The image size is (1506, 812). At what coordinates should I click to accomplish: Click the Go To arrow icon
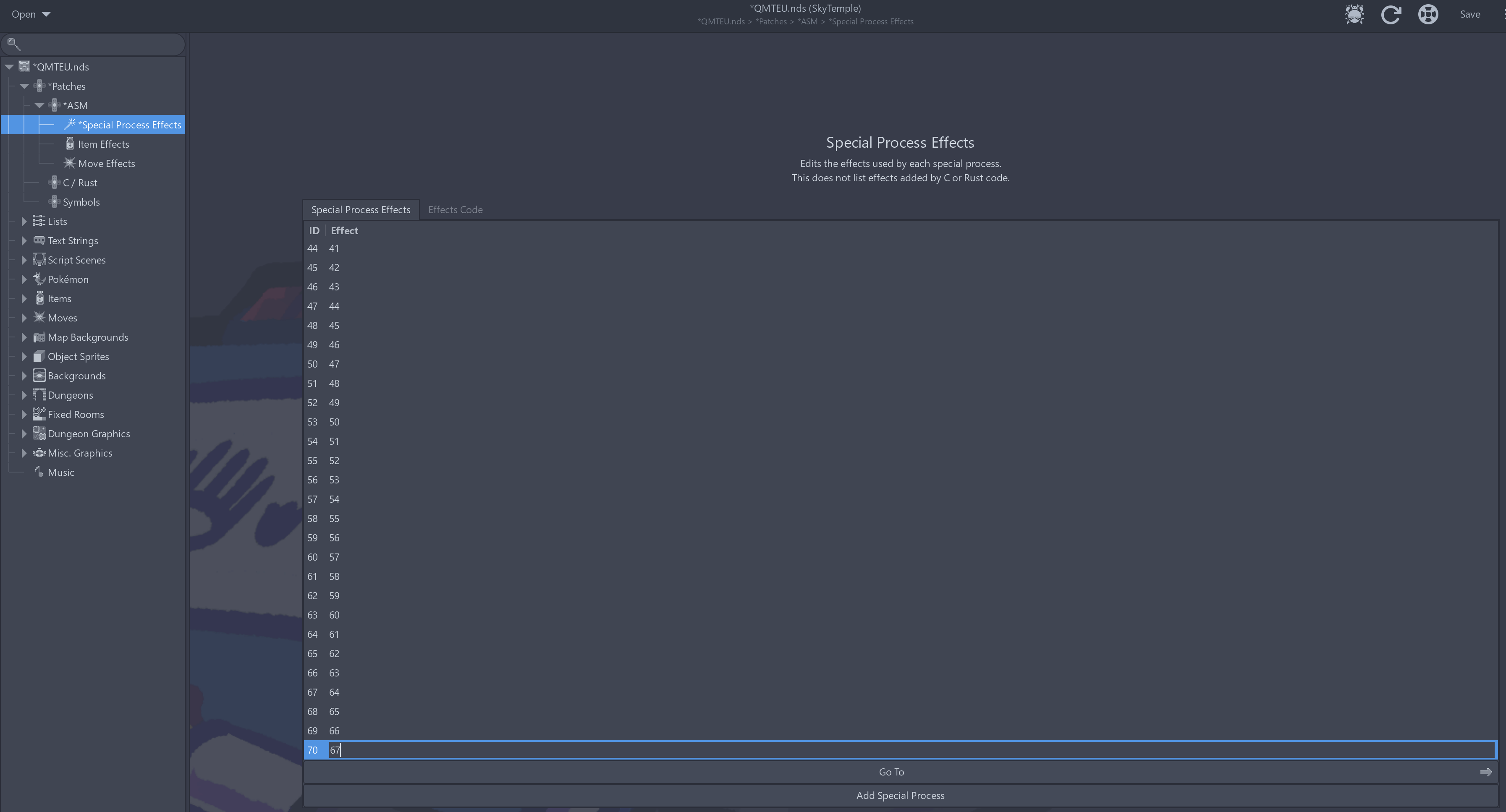coord(1485,772)
